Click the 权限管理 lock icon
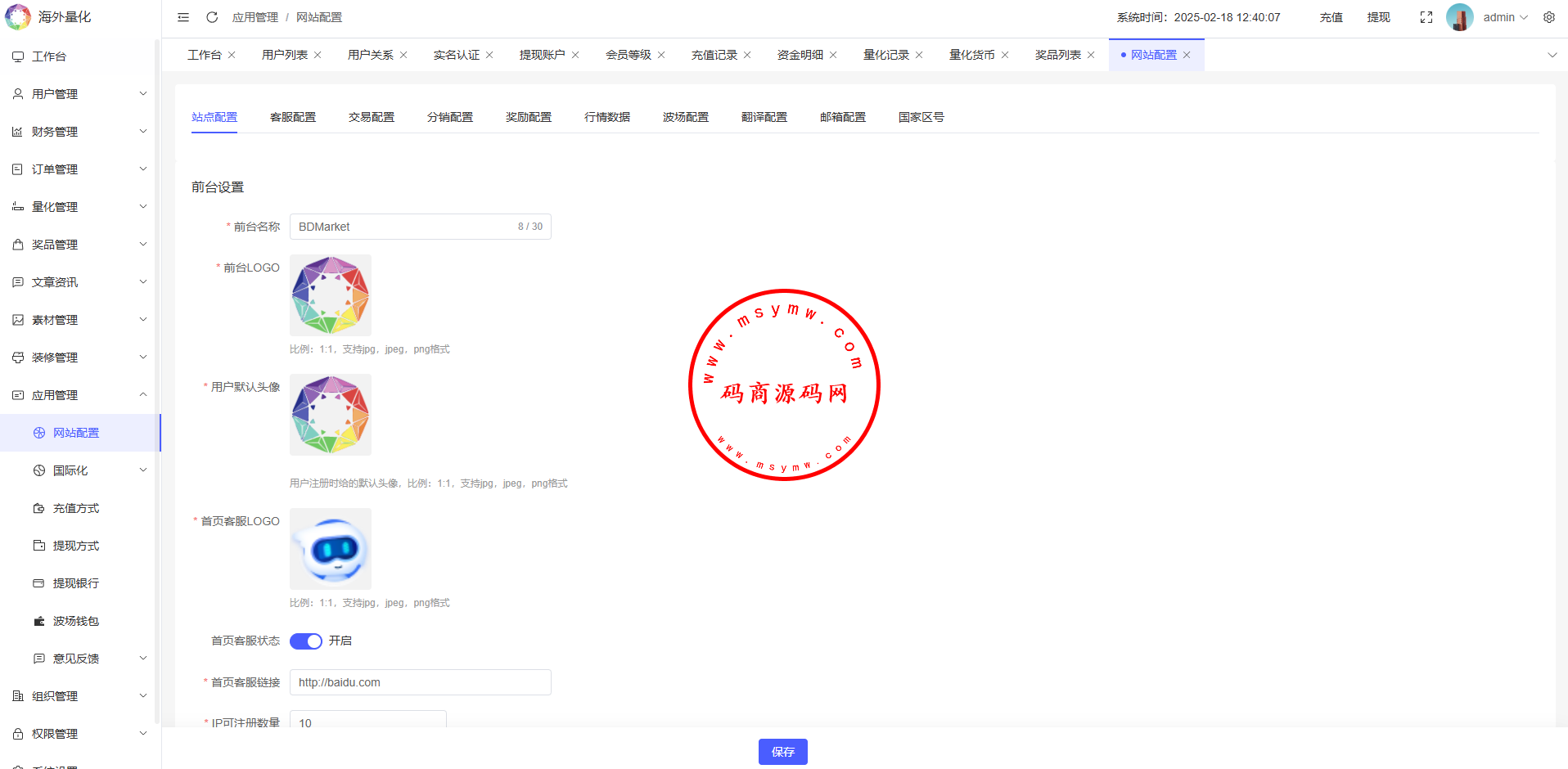 pyautogui.click(x=18, y=734)
